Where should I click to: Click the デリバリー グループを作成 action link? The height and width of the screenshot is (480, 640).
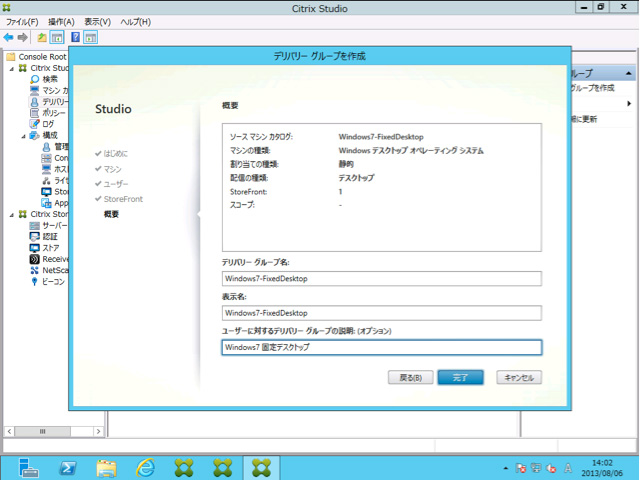[592, 88]
